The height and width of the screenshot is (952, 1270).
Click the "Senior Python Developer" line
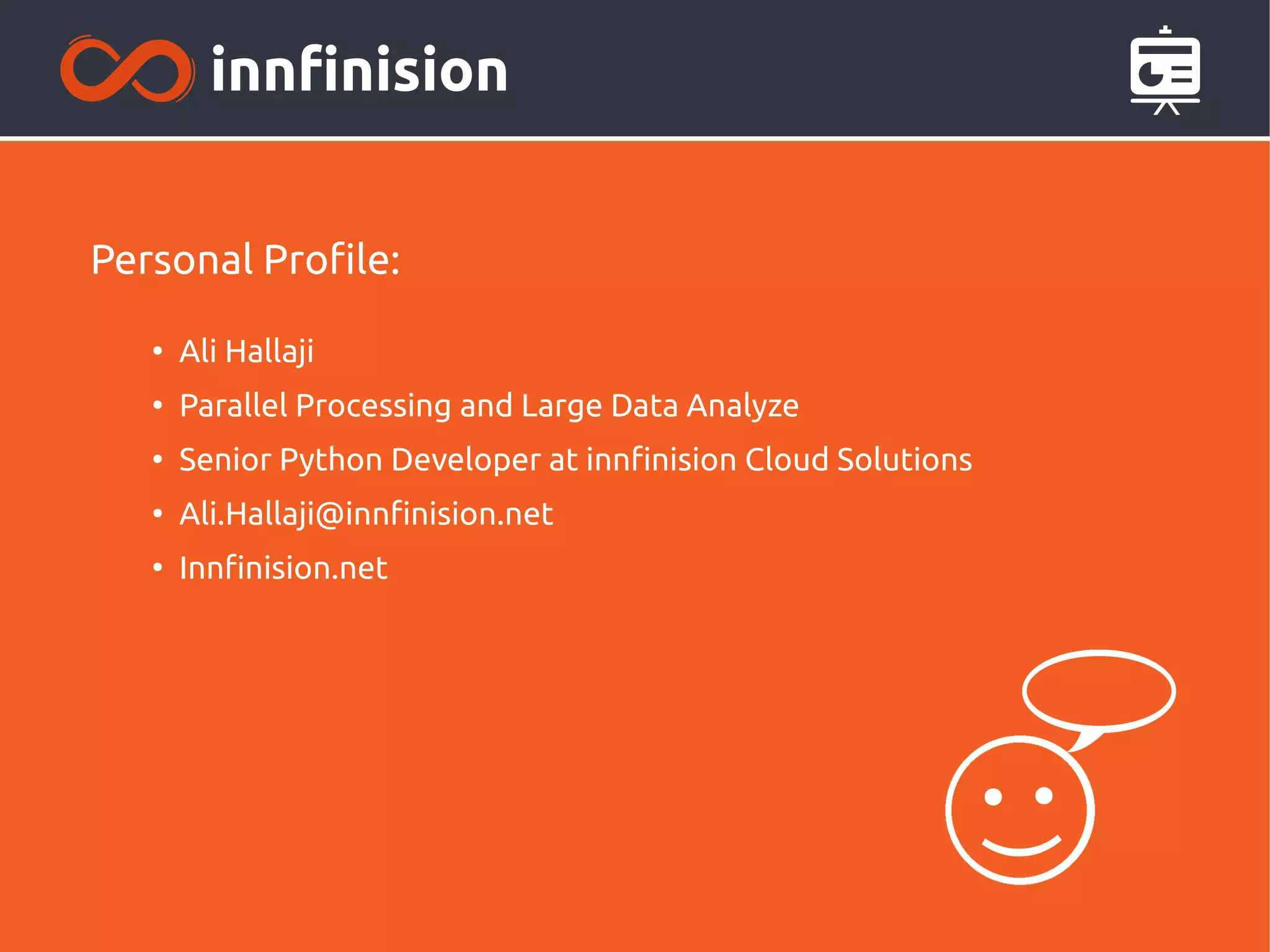tap(575, 460)
